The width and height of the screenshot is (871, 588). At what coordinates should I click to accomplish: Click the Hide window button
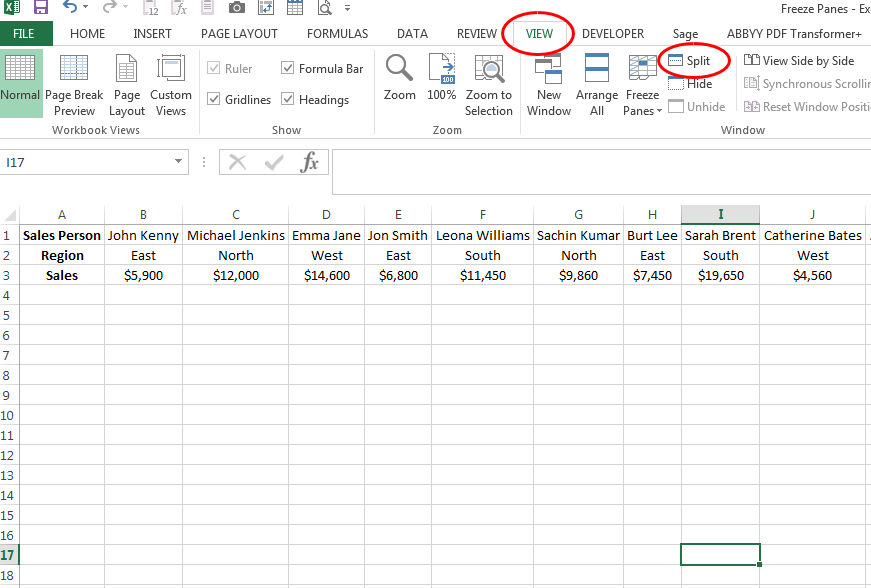[x=690, y=84]
